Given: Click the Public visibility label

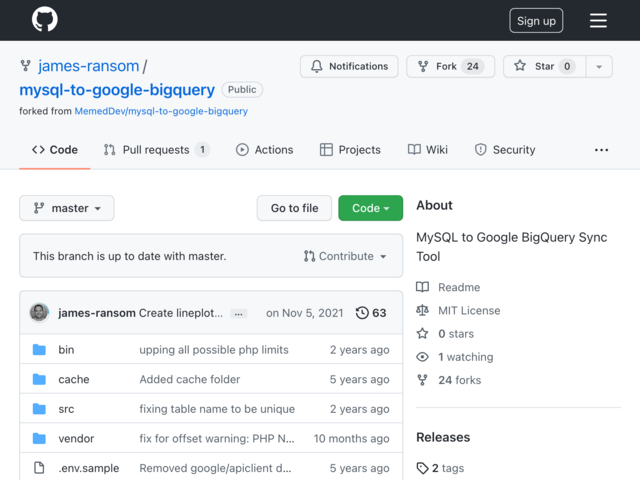Looking at the screenshot, I should [242, 89].
